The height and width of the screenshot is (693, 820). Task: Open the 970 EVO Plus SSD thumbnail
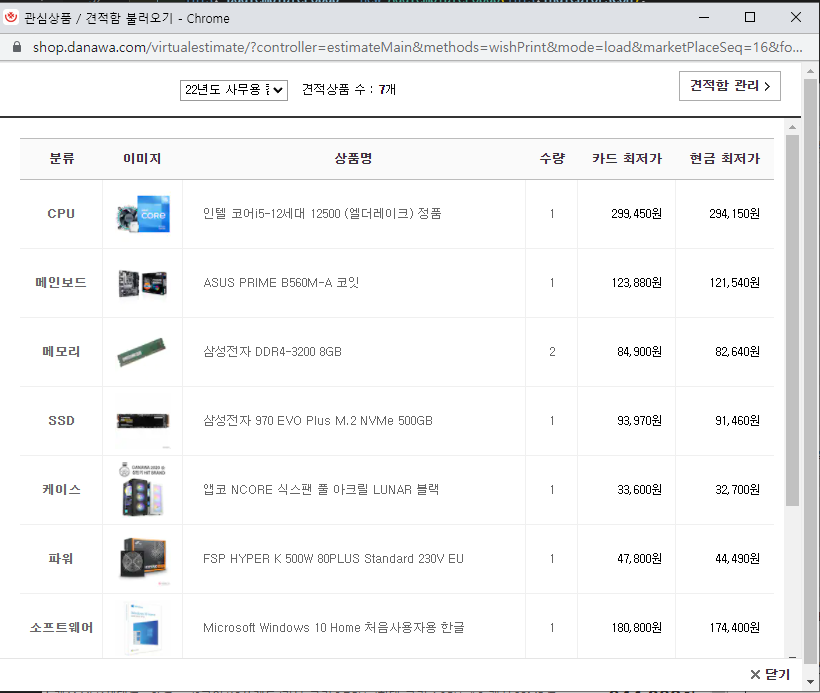(143, 421)
